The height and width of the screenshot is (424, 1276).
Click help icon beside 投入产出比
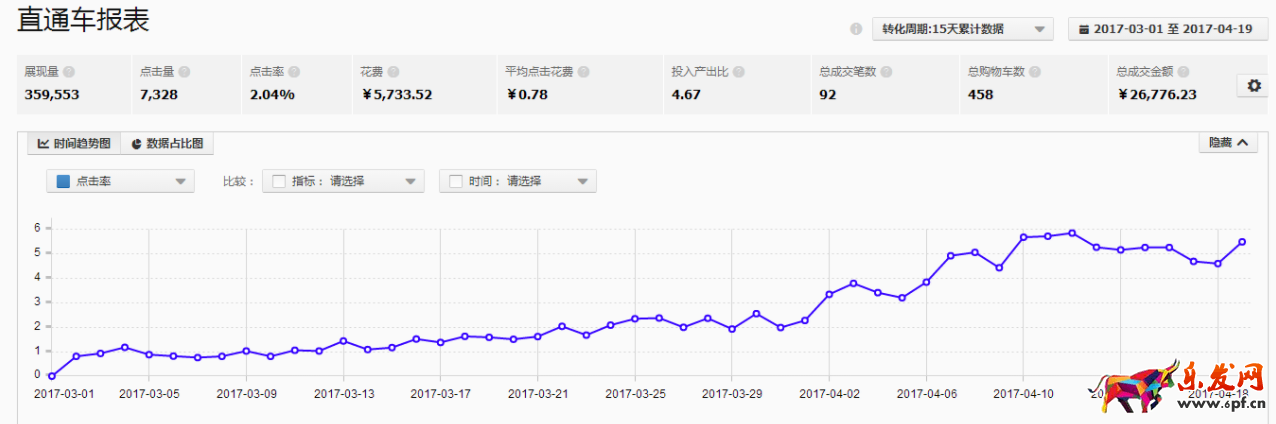point(739,72)
